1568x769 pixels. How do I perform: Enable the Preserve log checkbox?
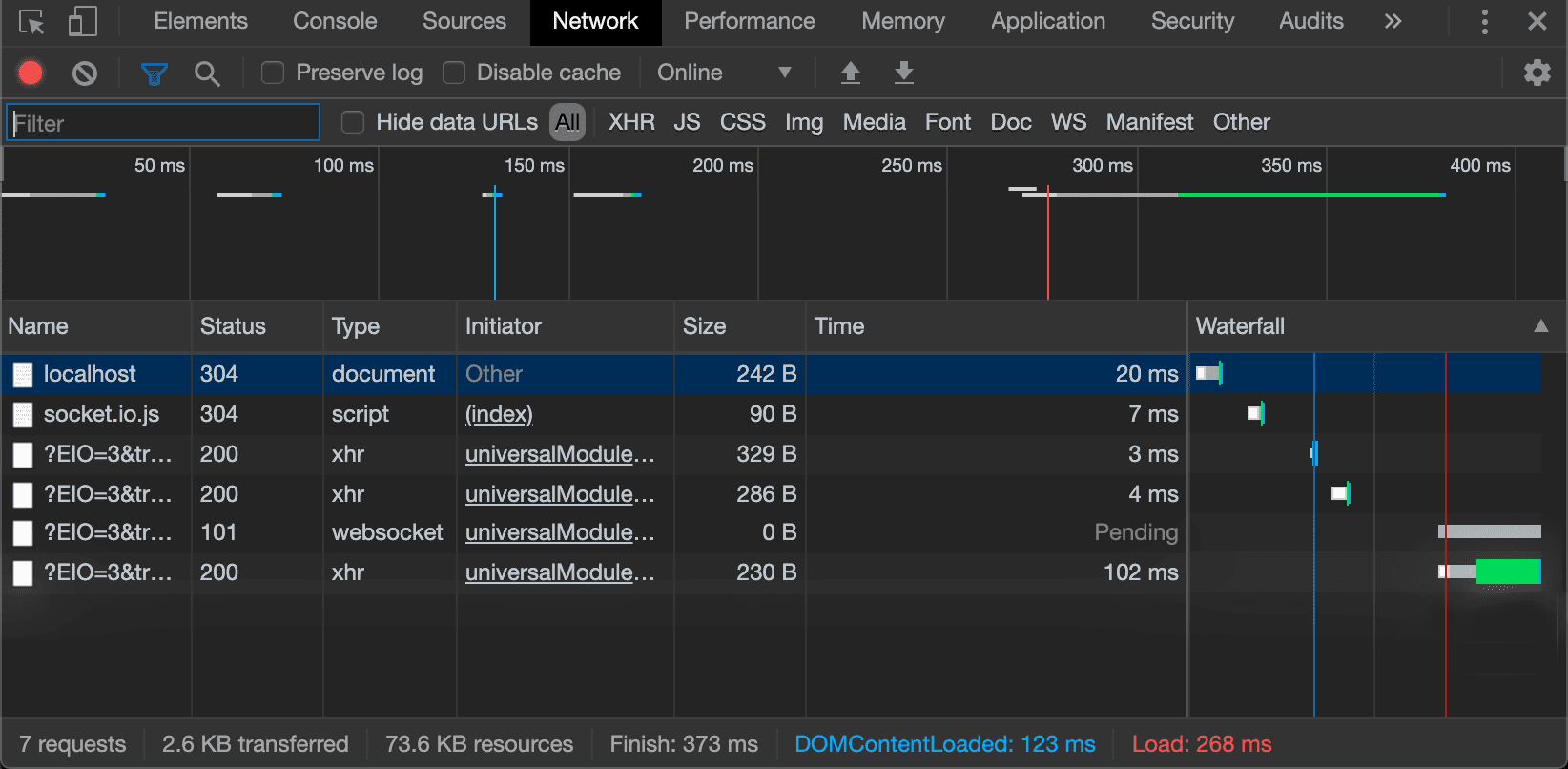click(x=273, y=73)
